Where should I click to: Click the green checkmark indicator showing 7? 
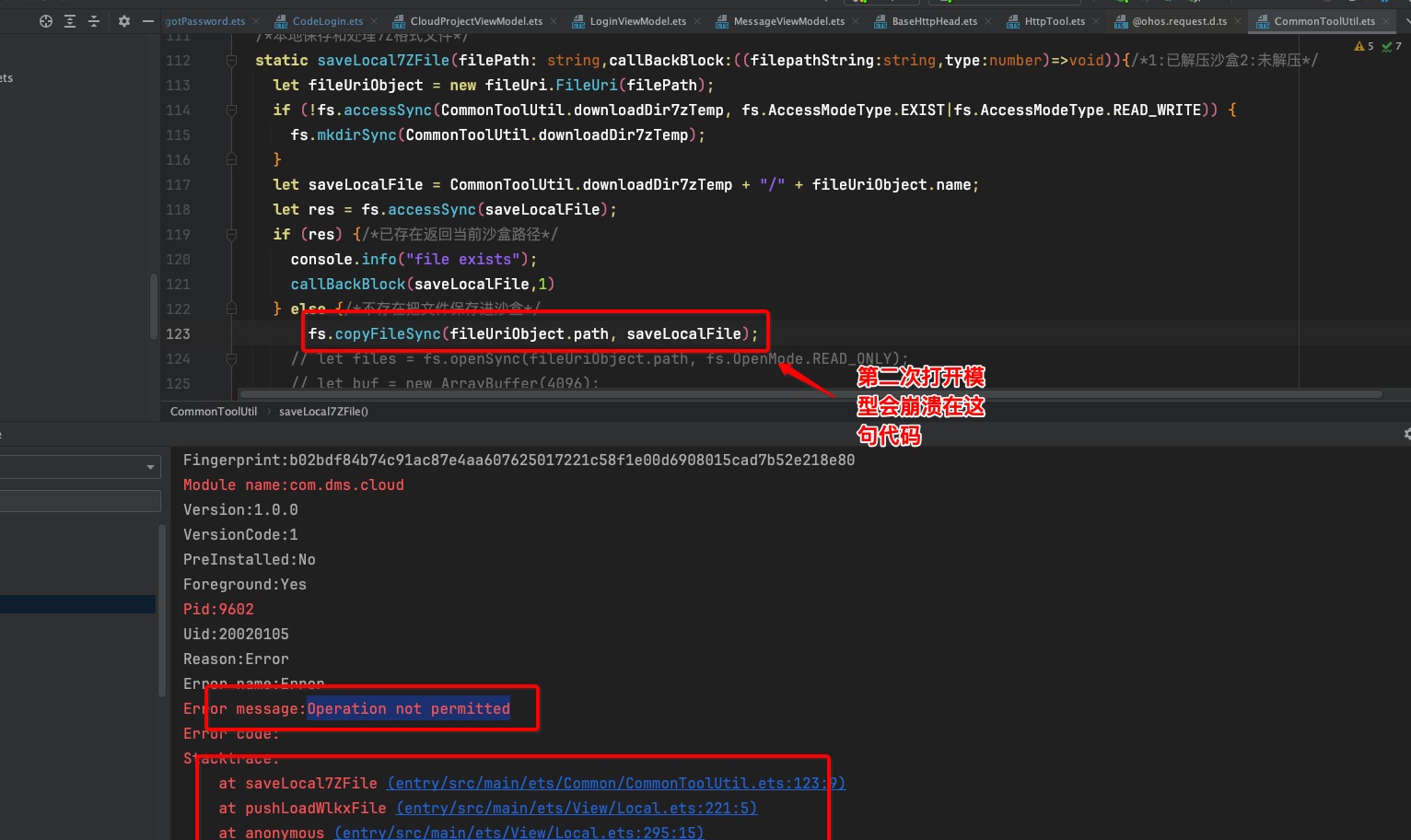click(1392, 46)
